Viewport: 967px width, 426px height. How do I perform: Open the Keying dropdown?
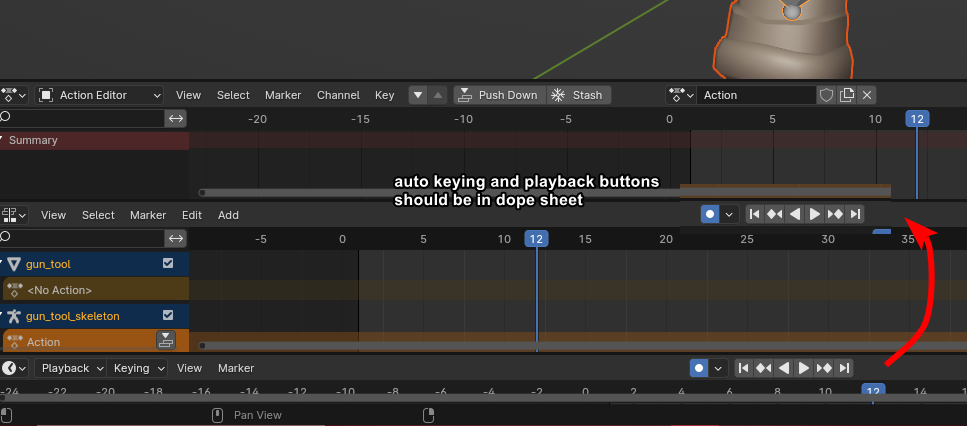coord(137,368)
